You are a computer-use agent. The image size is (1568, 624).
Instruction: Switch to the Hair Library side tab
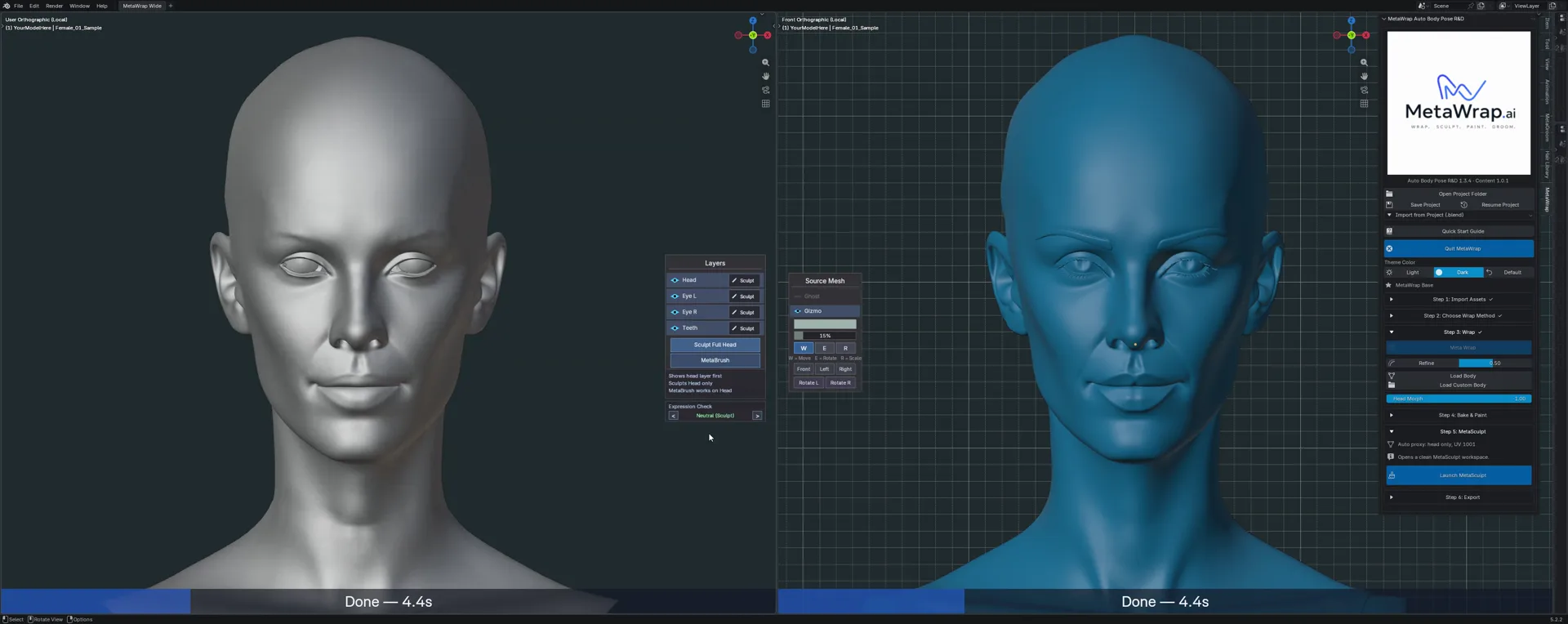(x=1547, y=164)
